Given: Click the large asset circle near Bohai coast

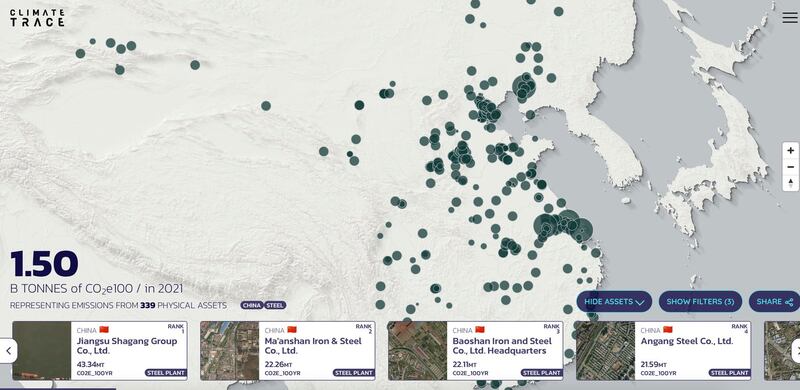Looking at the screenshot, I should click(524, 85).
